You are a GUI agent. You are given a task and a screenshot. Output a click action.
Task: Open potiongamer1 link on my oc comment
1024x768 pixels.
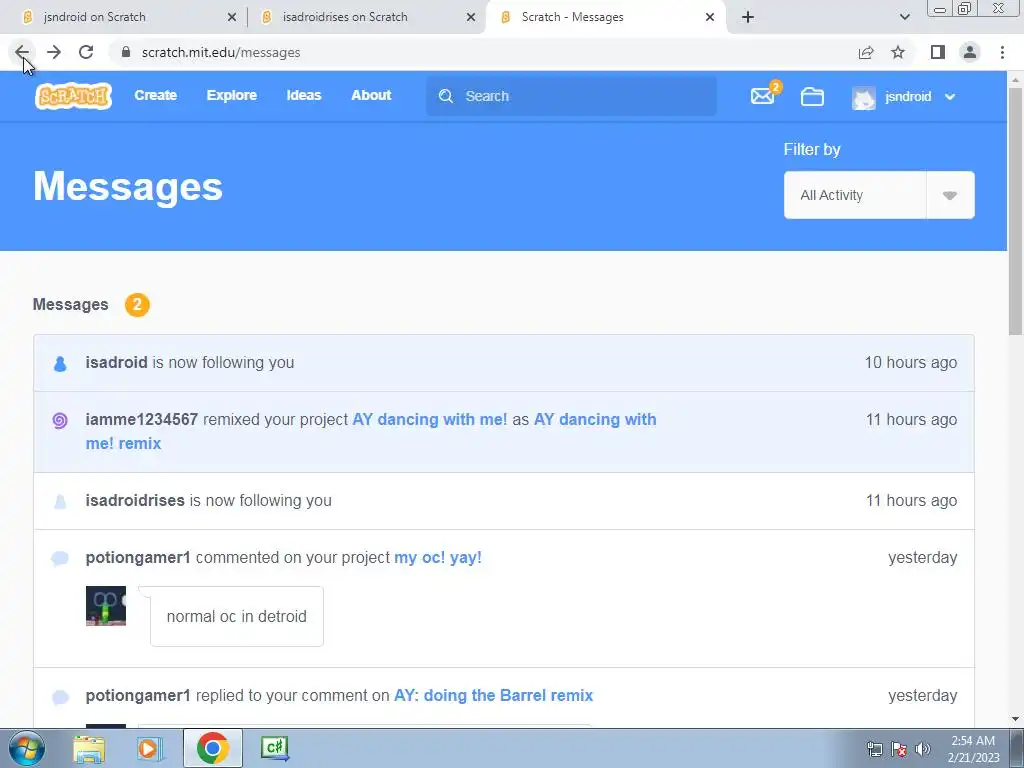point(138,558)
